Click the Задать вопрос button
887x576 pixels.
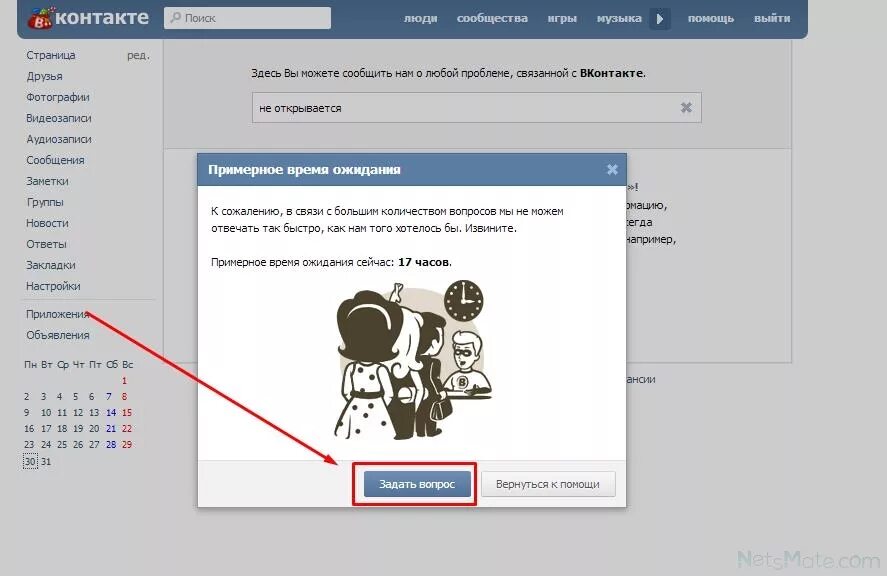(x=417, y=484)
